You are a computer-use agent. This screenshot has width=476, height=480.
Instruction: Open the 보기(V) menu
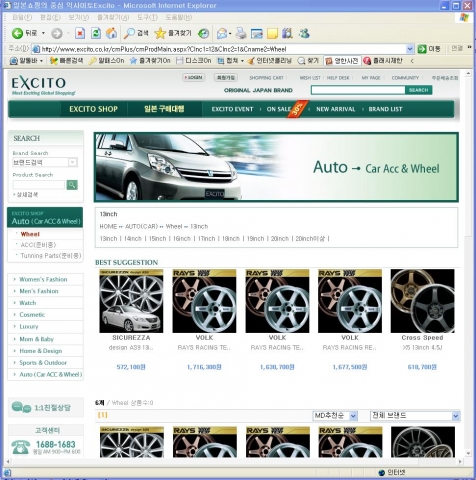point(79,17)
